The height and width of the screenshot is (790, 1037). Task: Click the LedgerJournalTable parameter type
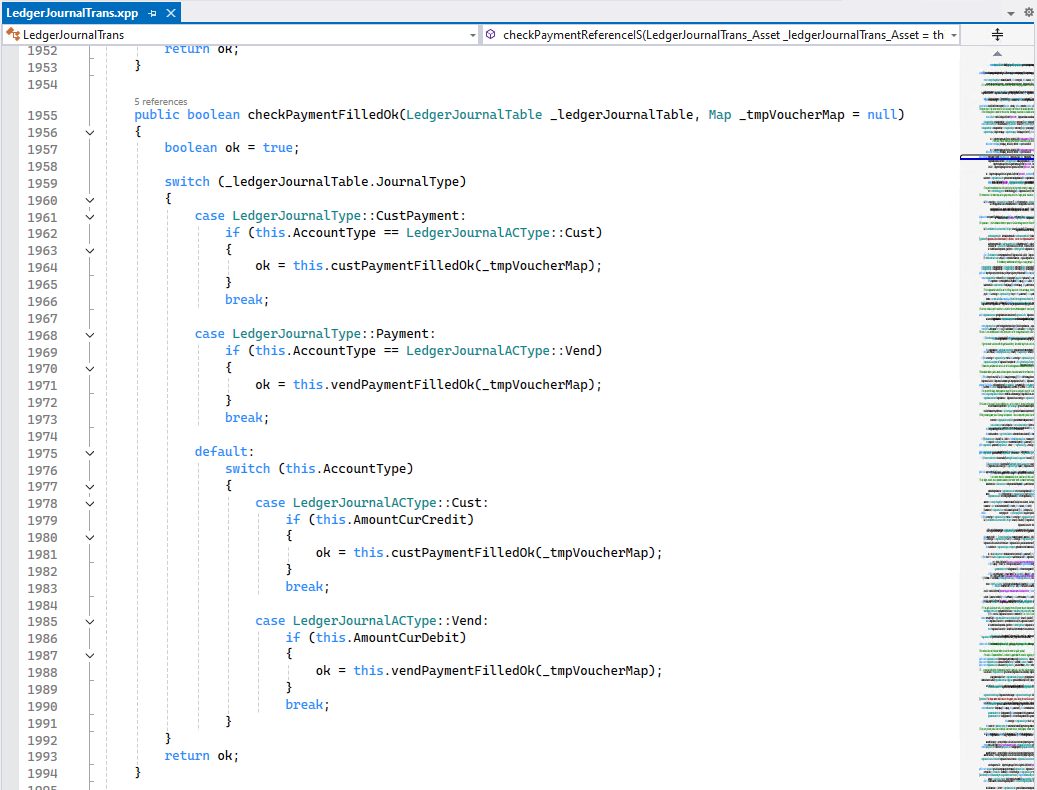point(474,115)
